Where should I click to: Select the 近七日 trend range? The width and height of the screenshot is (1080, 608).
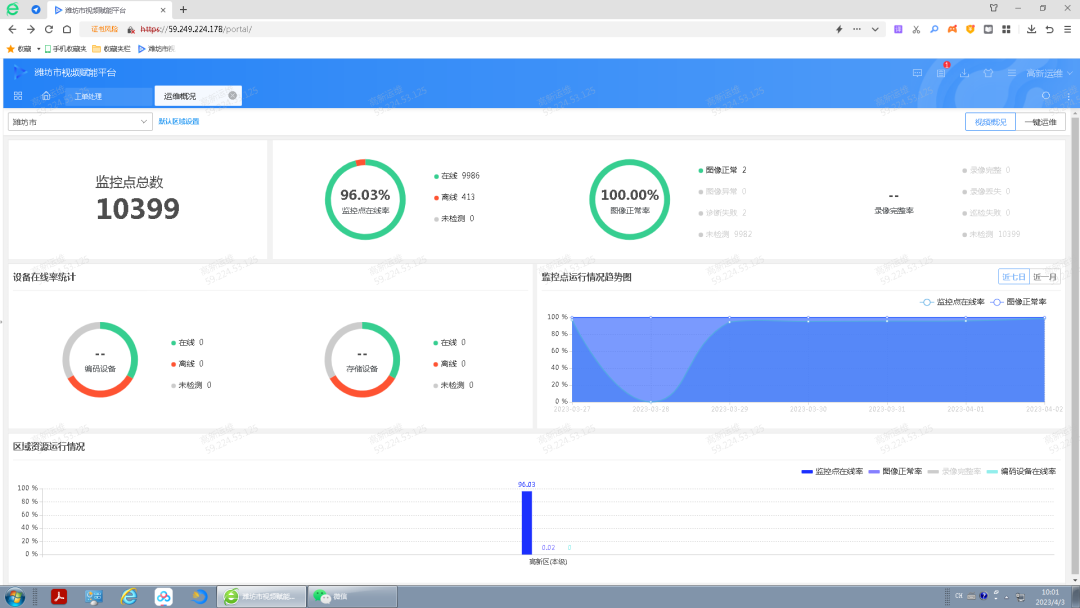pyautogui.click(x=1014, y=277)
